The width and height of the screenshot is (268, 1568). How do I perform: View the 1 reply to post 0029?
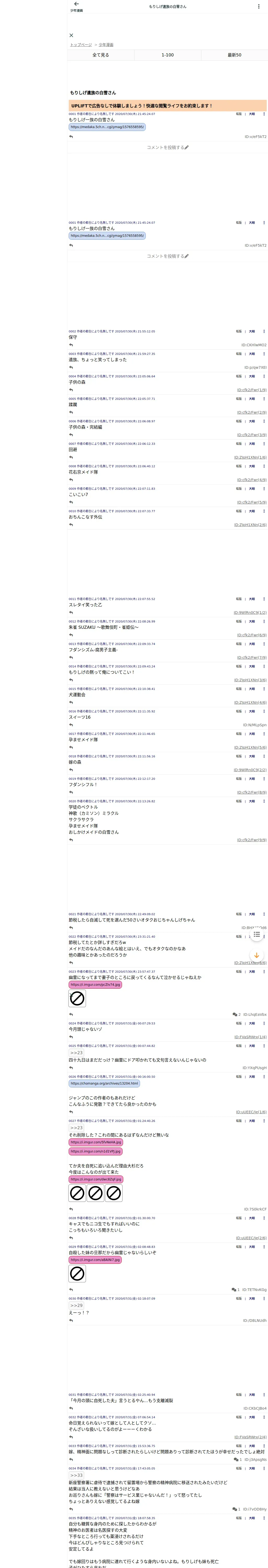pos(236,1290)
